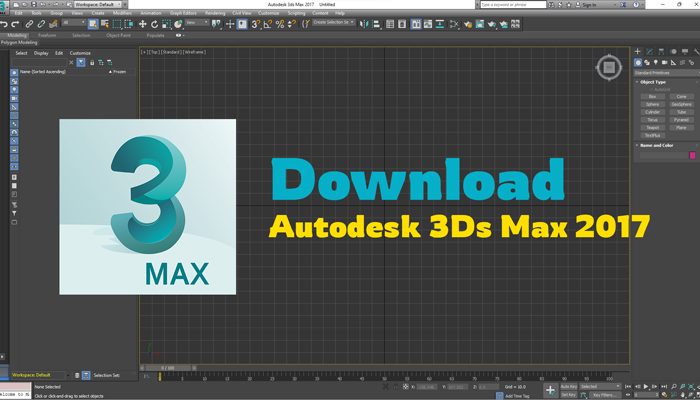Click the ViewCube in the viewport
700x400 pixels.
point(608,67)
